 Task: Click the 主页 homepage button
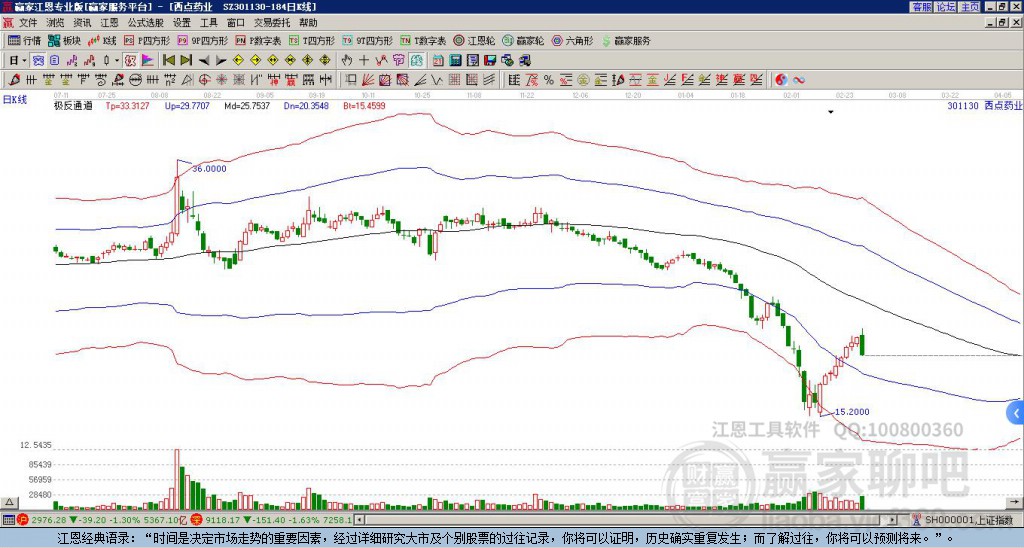pyautogui.click(x=969, y=7)
